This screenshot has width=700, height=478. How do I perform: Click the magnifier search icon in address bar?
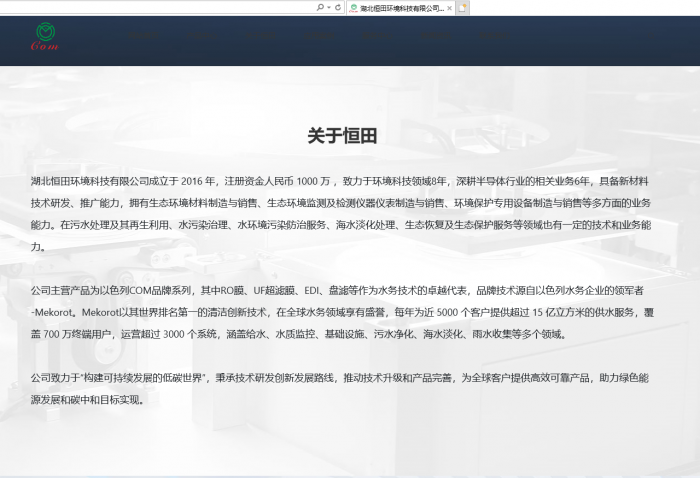(320, 8)
